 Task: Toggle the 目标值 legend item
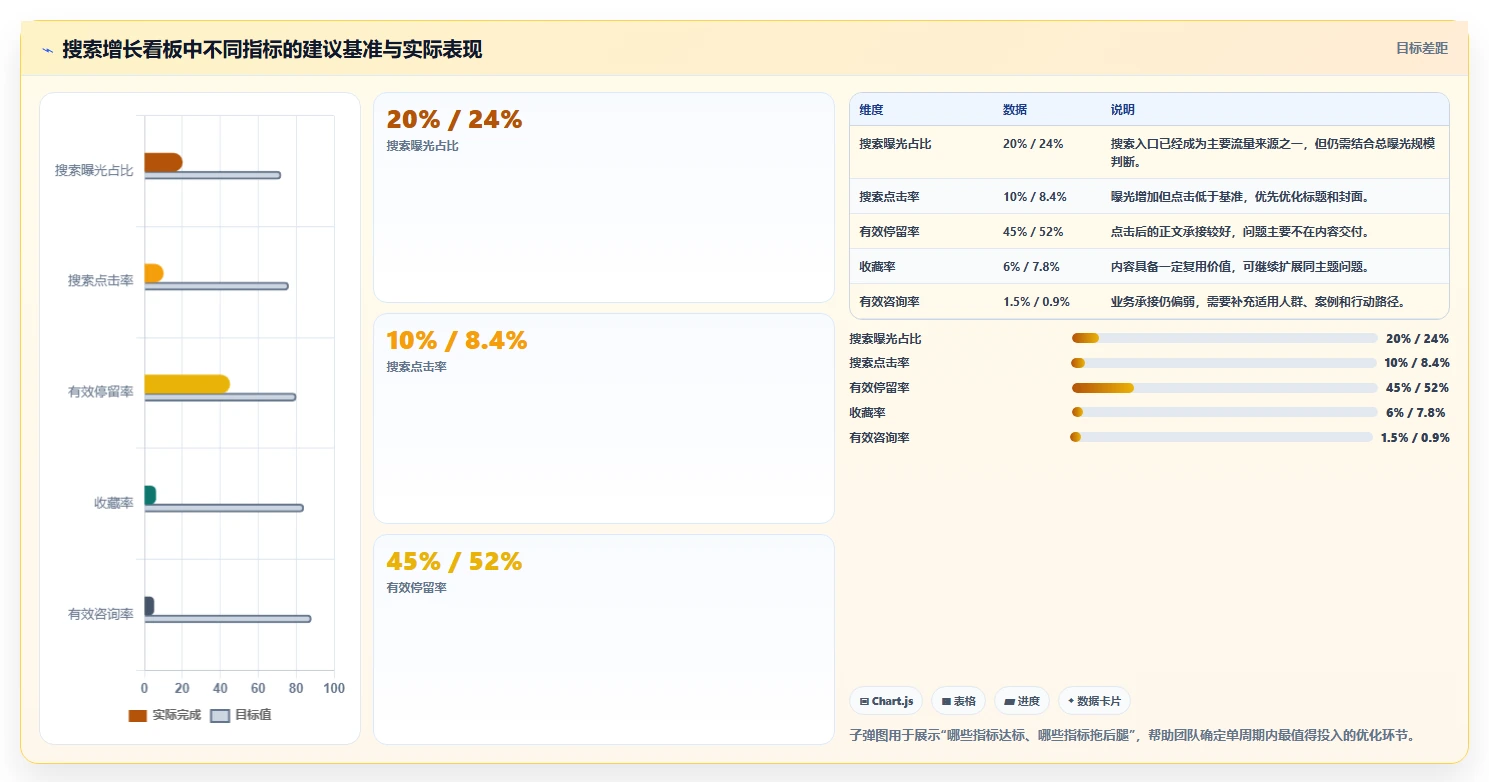(x=241, y=715)
